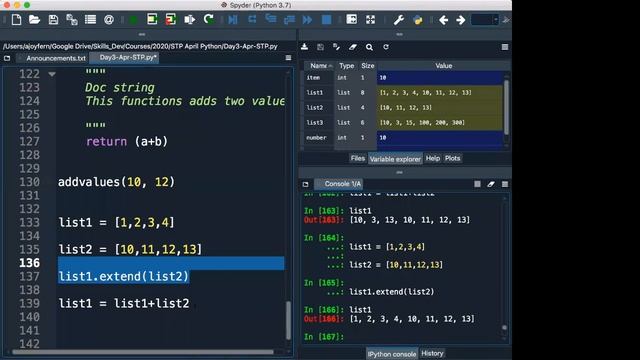Clear console with the eraser icon
The height and width of the screenshot is (360, 640).
[491, 184]
